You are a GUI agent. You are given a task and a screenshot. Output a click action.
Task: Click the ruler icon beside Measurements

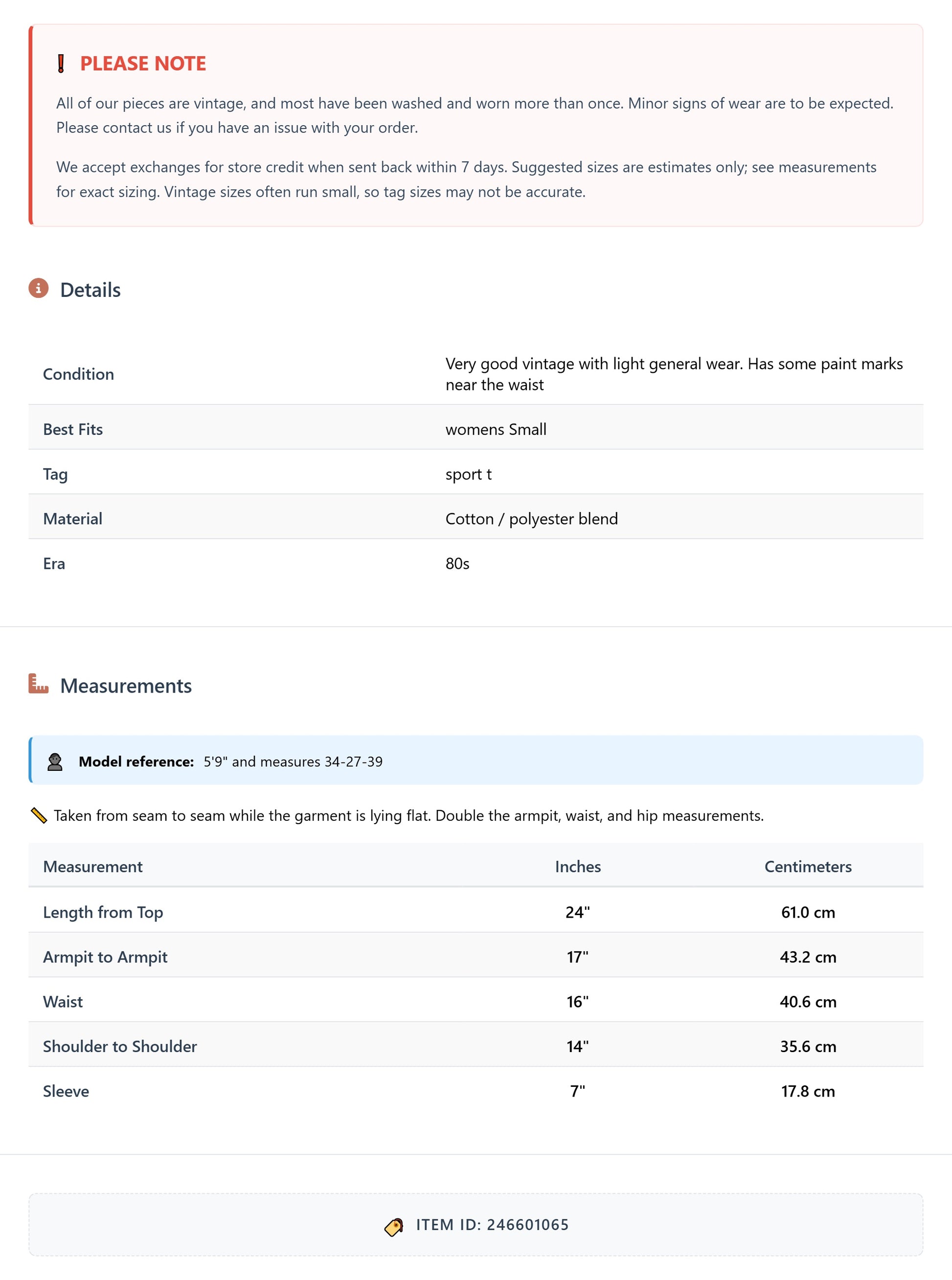pos(39,684)
